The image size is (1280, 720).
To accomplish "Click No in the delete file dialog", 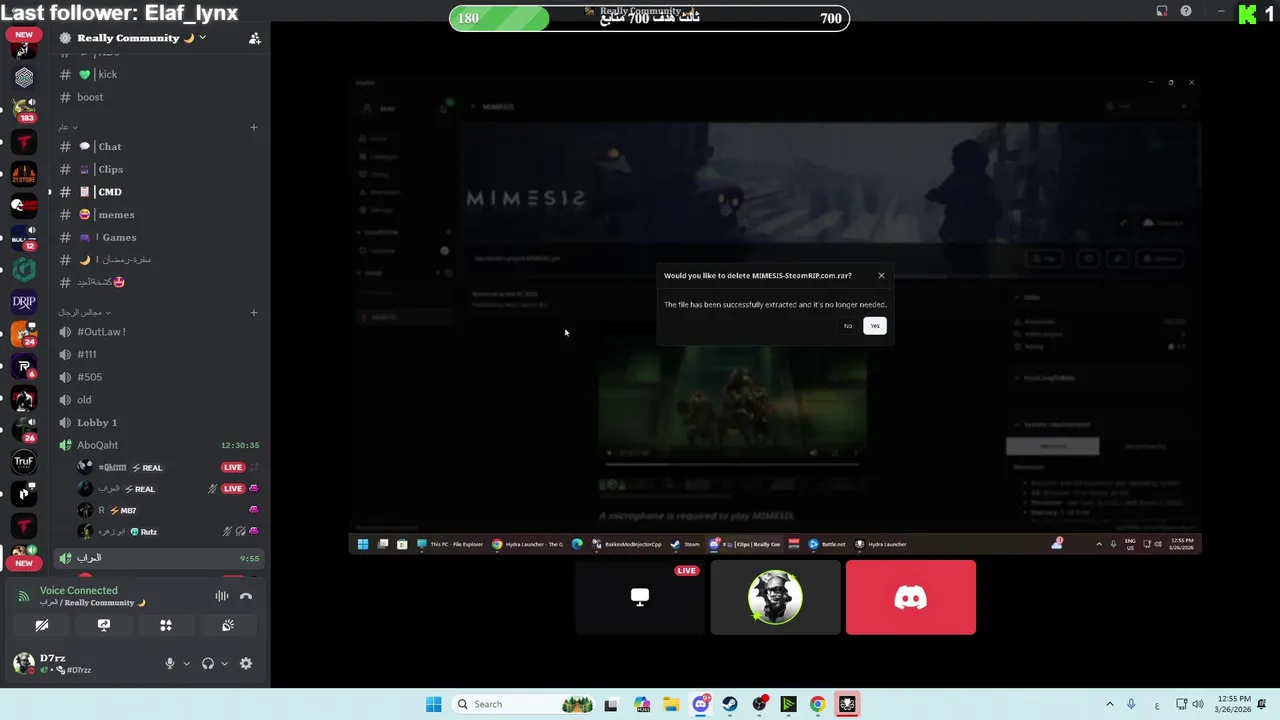I will tap(848, 326).
